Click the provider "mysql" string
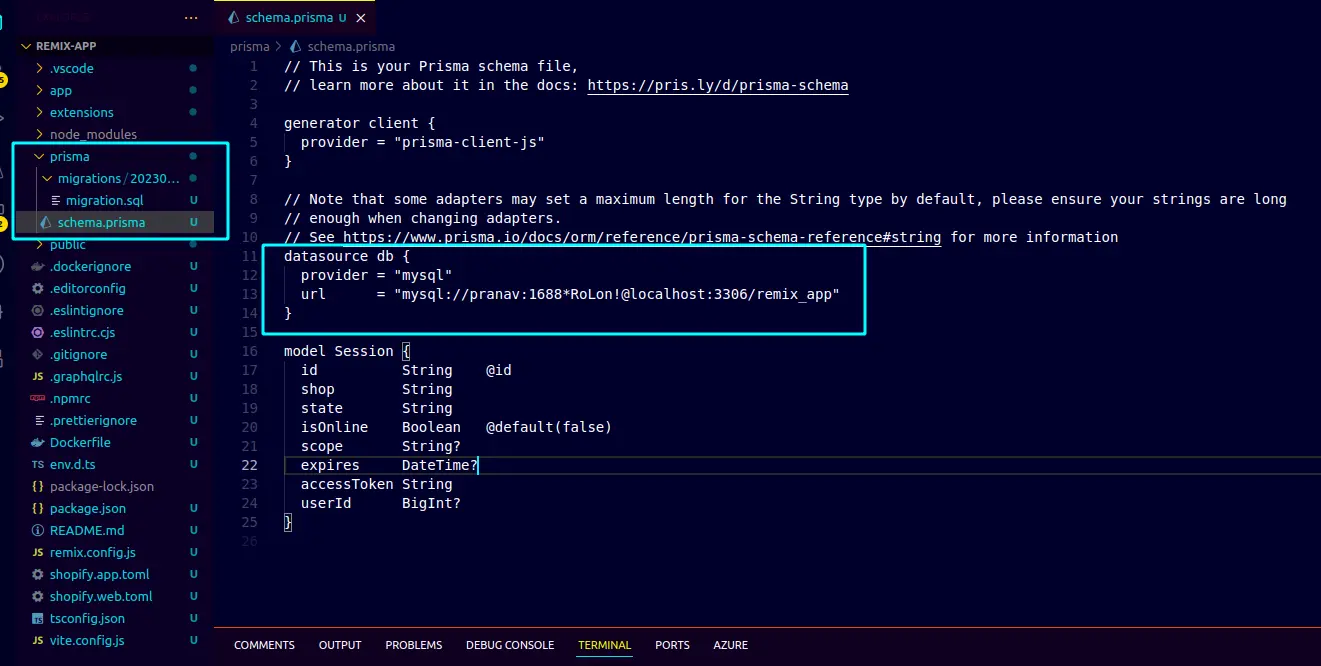The height and width of the screenshot is (666, 1321). [x=423, y=275]
